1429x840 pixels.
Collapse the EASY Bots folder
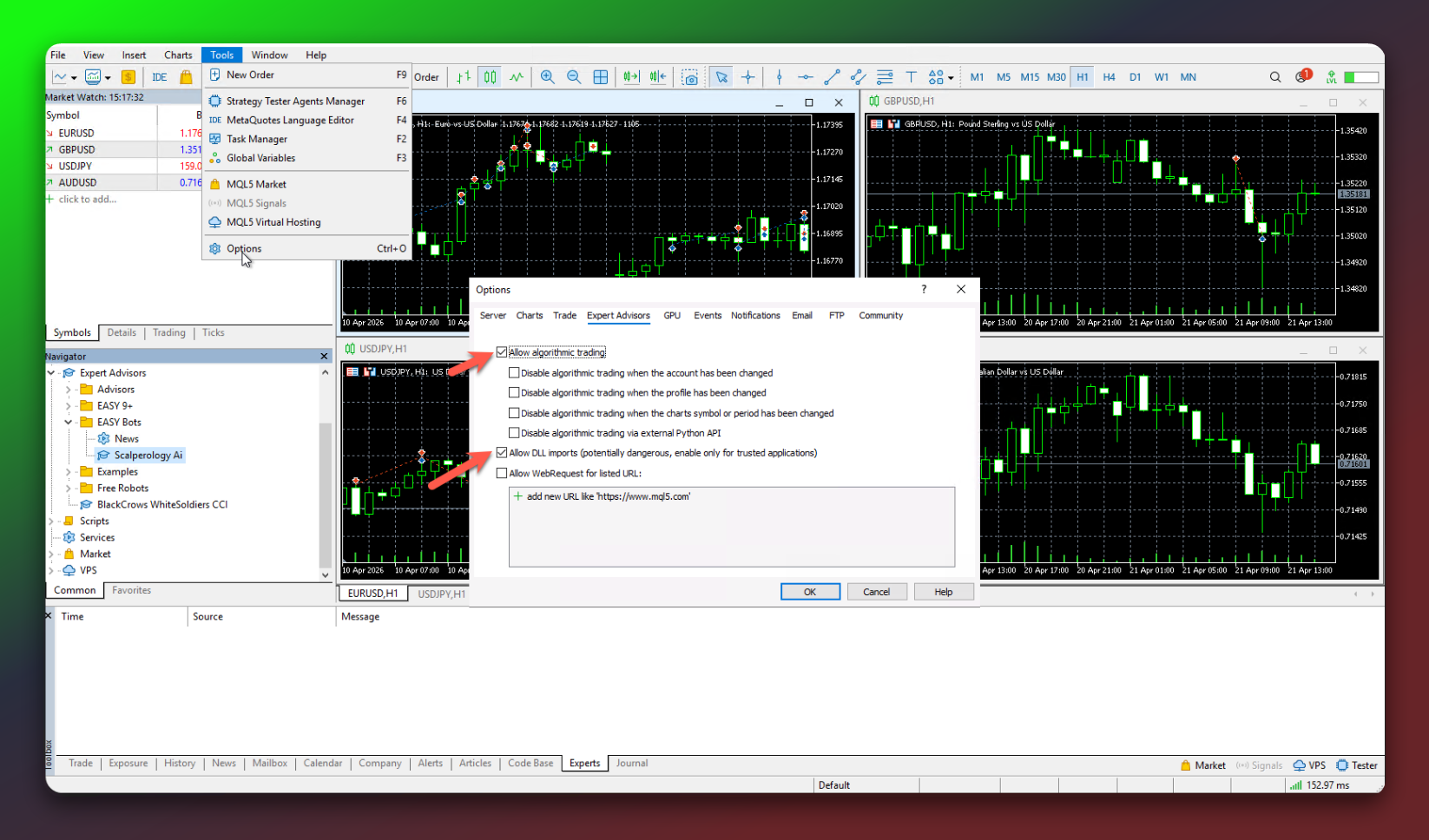[68, 422]
